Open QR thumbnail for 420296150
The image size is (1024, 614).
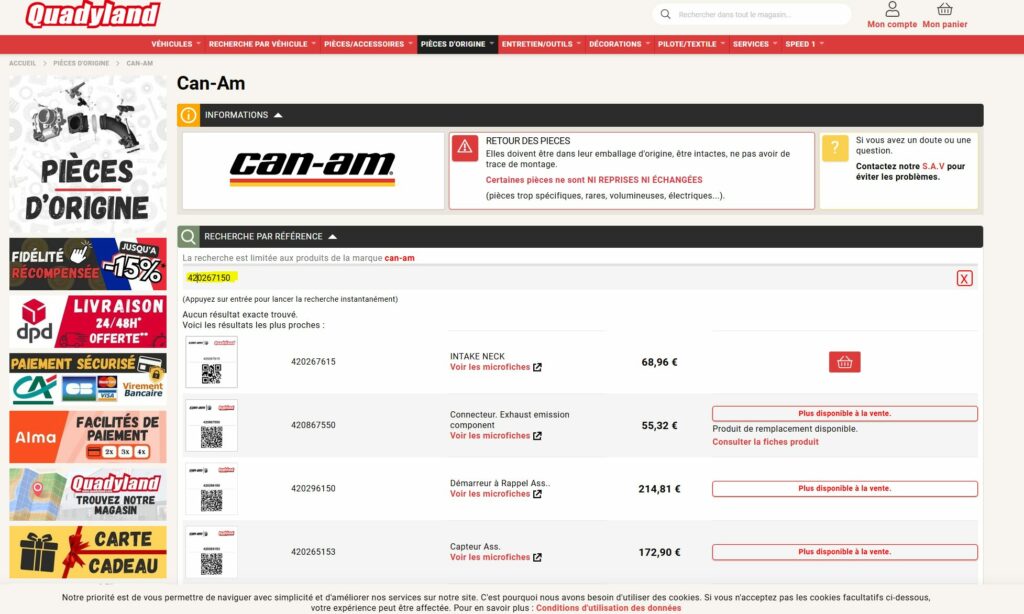[x=212, y=489]
